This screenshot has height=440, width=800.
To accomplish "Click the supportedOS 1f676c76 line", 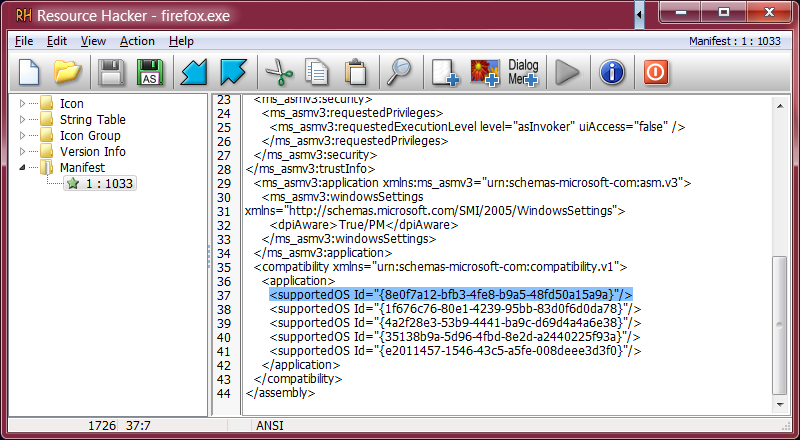I will [455, 309].
